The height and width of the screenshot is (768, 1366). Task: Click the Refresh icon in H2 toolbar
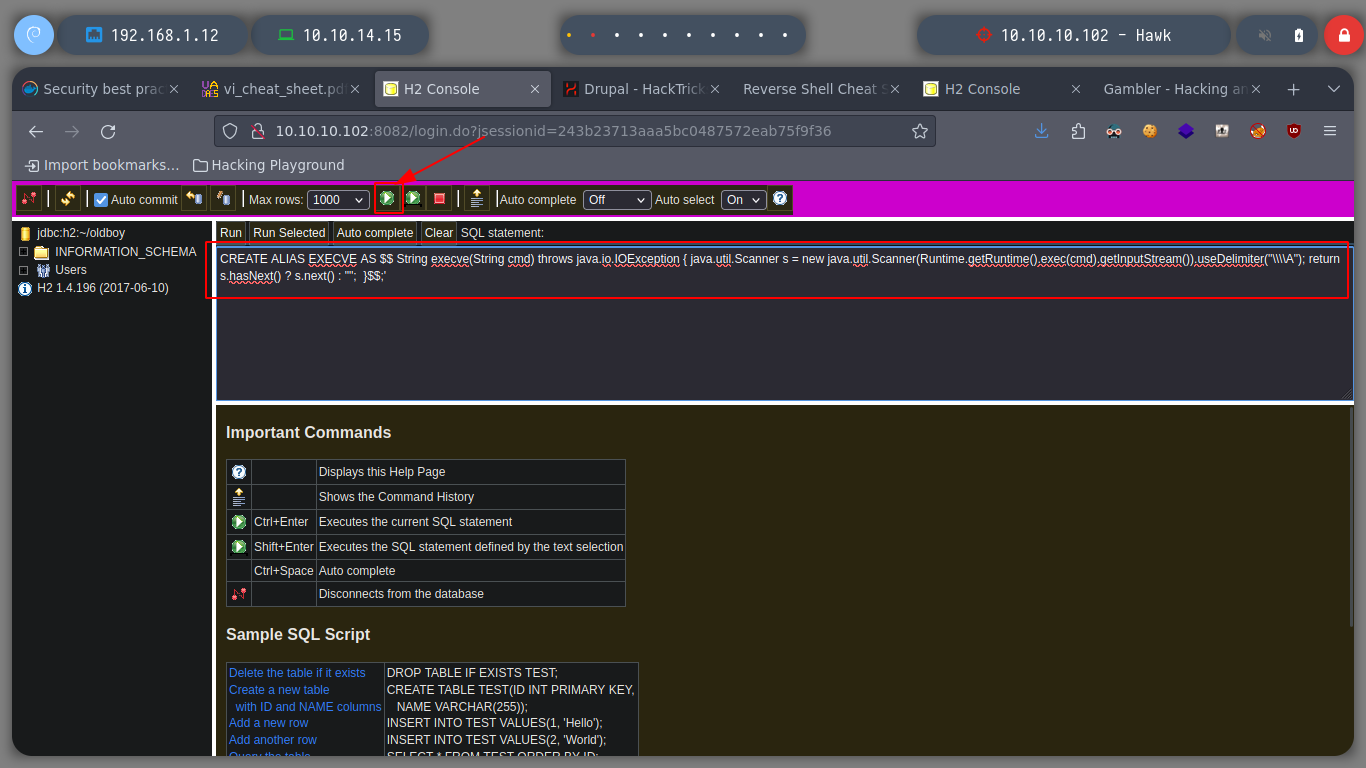click(67, 199)
